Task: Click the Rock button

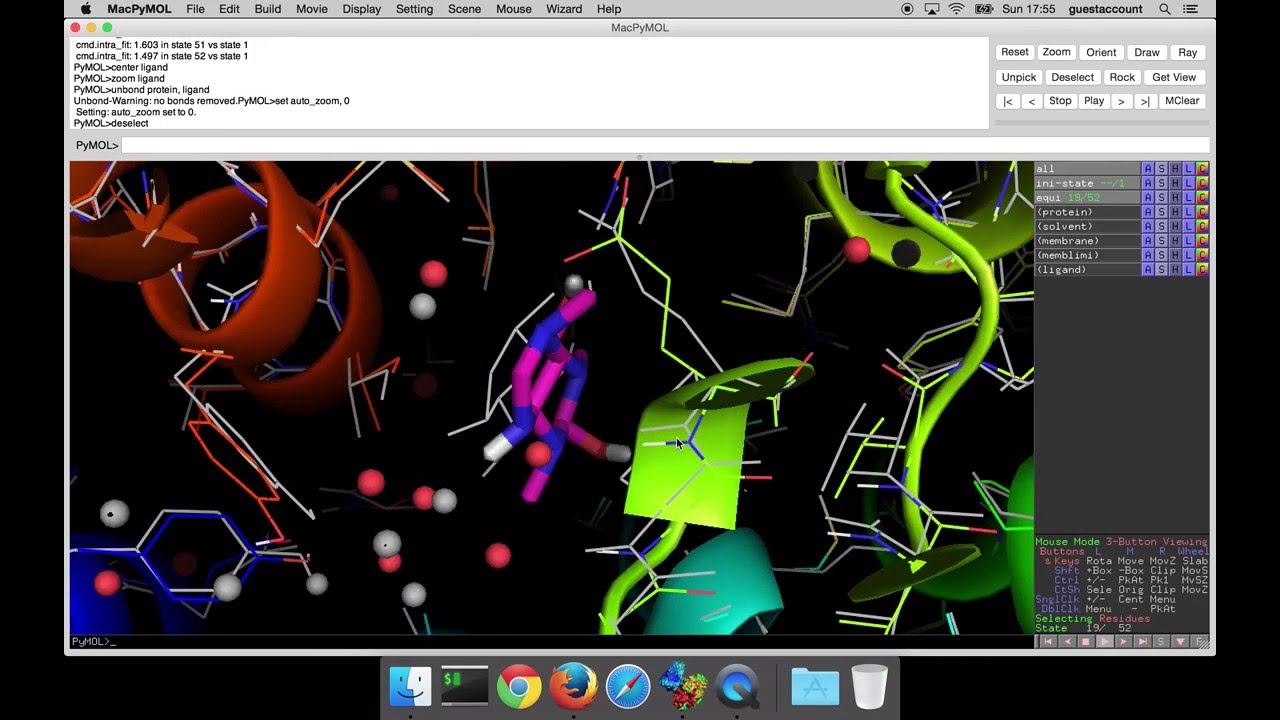Action: tap(1122, 77)
